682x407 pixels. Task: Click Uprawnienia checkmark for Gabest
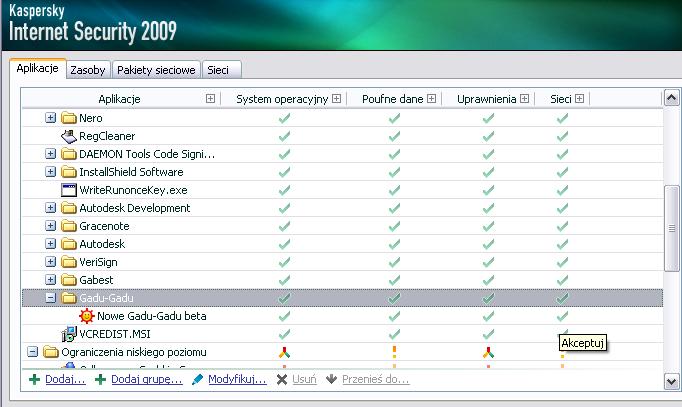(488, 280)
